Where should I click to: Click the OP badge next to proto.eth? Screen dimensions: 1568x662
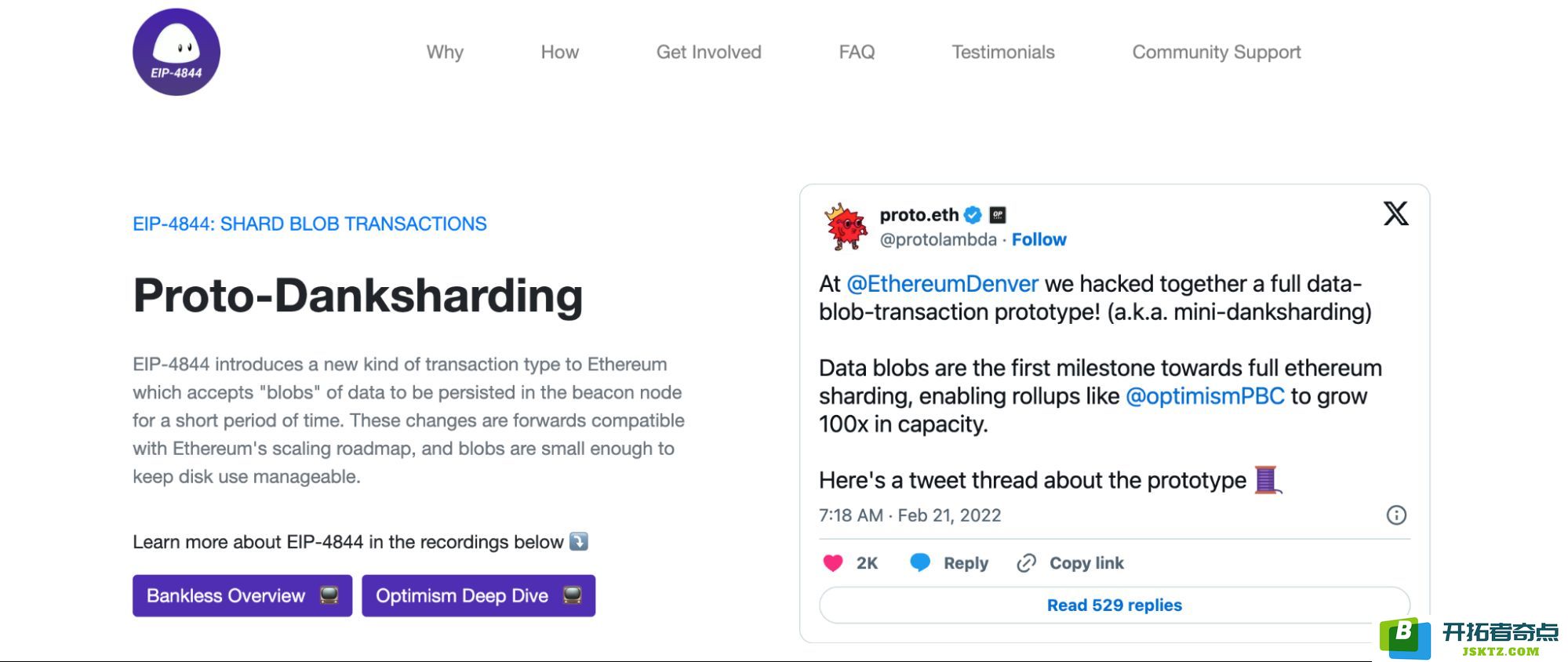click(x=998, y=215)
